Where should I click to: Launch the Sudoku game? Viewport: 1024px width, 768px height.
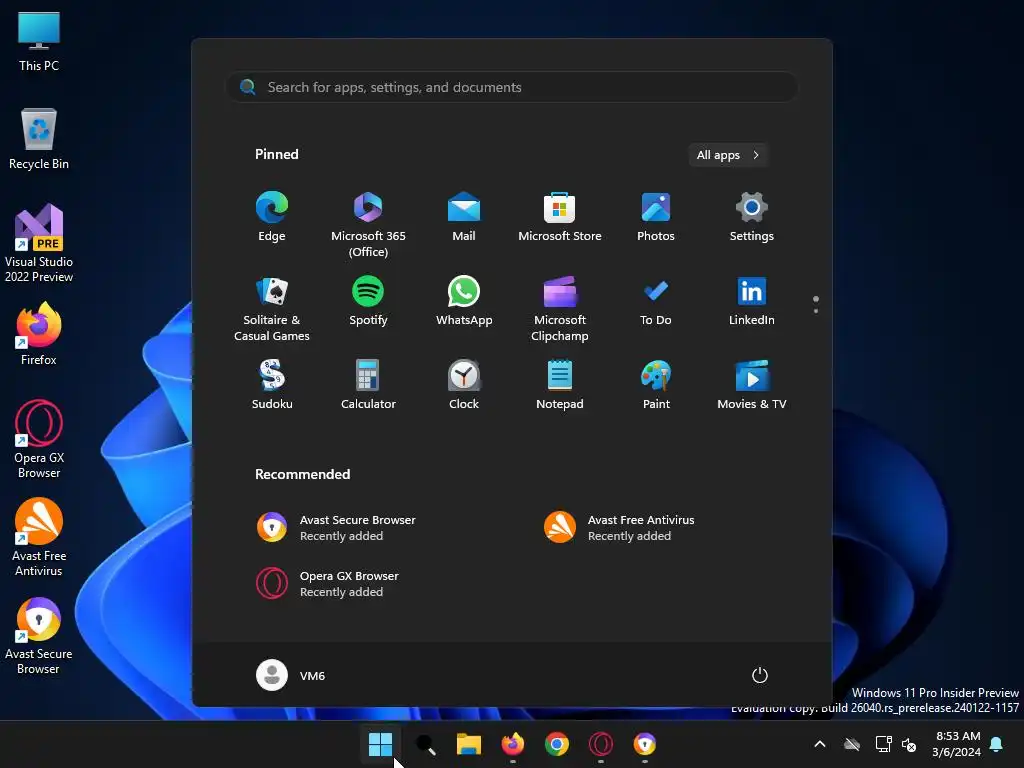coord(272,385)
